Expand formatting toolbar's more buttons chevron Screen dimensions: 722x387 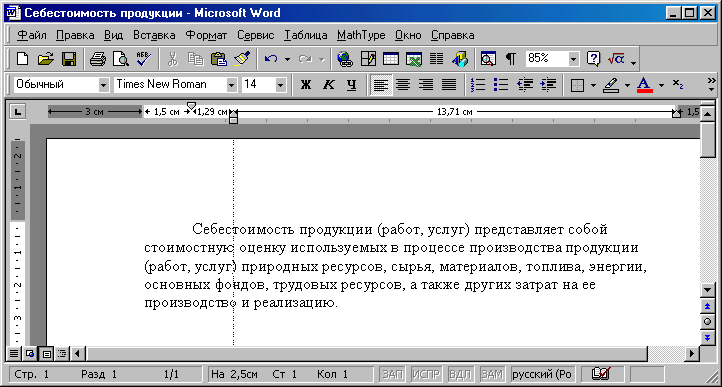point(711,85)
